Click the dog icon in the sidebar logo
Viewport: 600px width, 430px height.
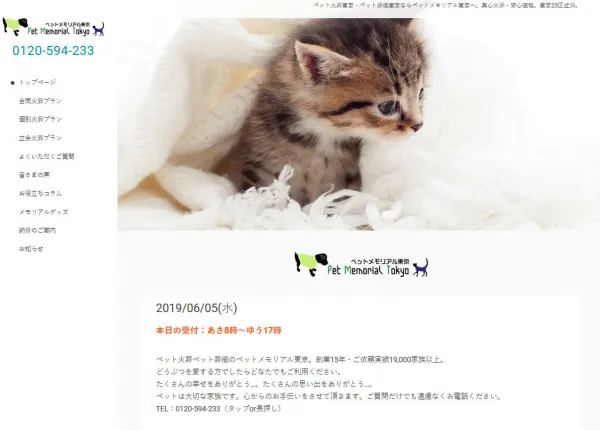pyautogui.click(x=15, y=26)
